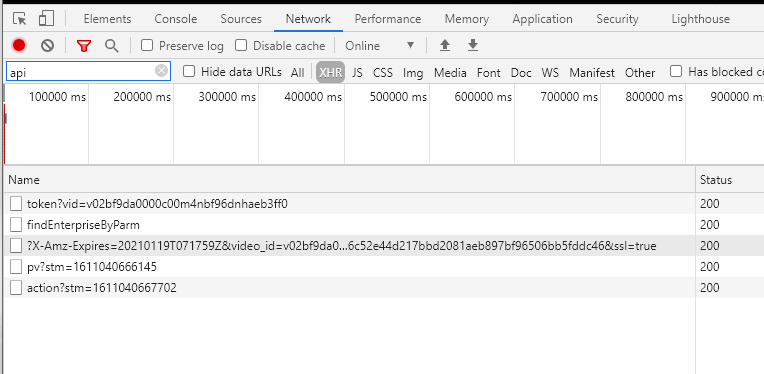Tick checkbox beside X-Amz-Expires request
The image size is (764, 374).
[16, 245]
